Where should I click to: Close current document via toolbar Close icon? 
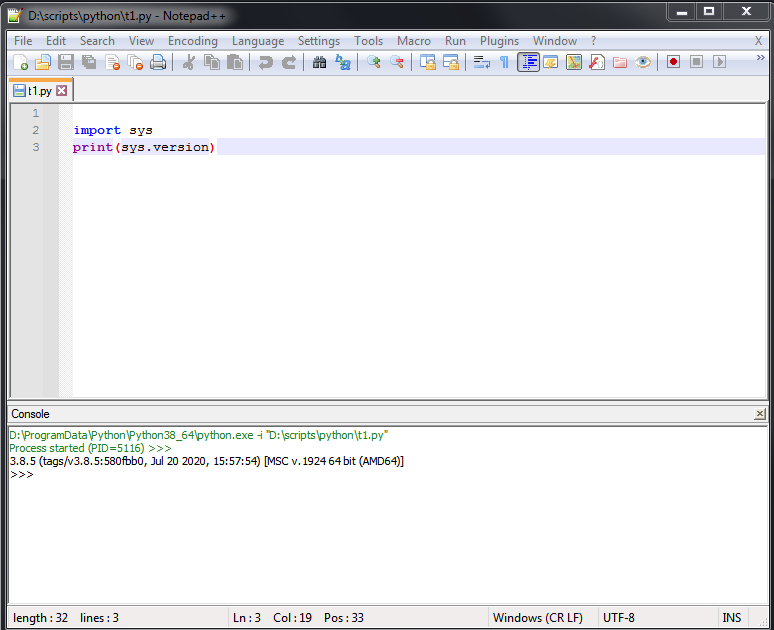(x=112, y=62)
